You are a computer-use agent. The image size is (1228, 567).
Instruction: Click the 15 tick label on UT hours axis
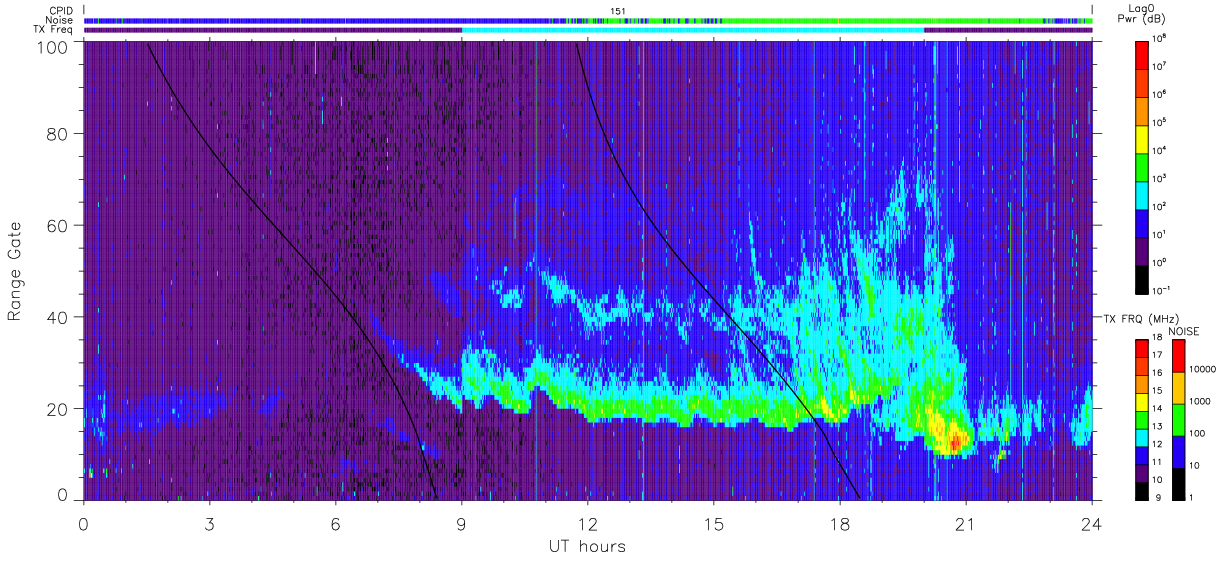coord(714,523)
